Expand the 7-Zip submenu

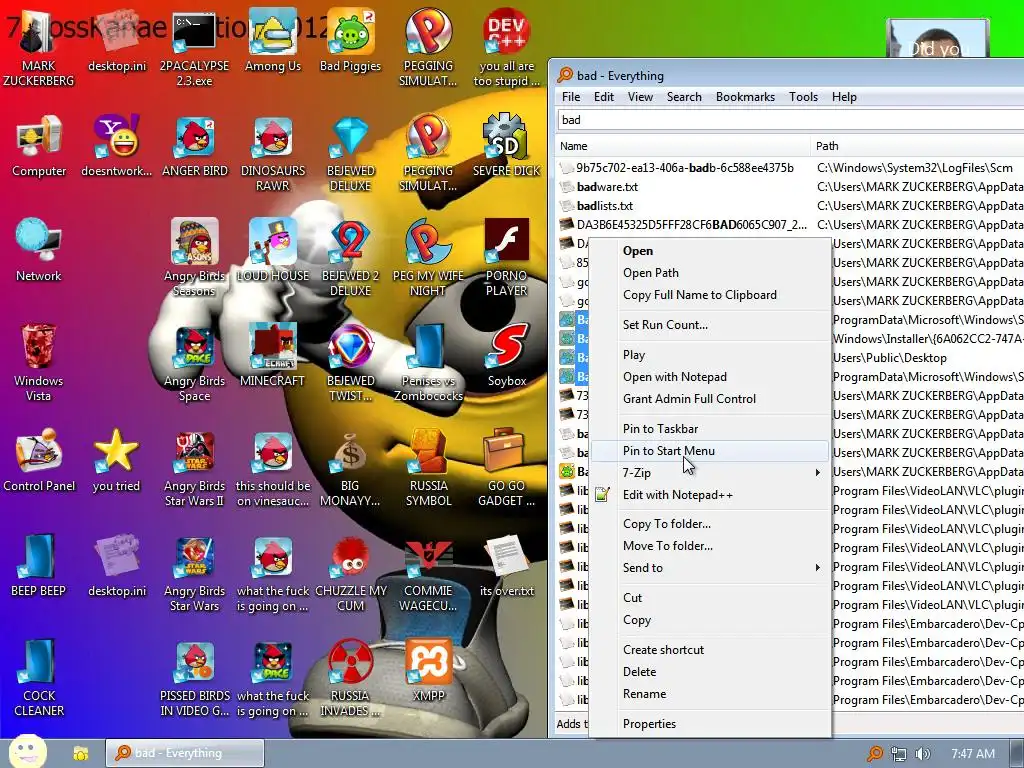pyautogui.click(x=710, y=472)
